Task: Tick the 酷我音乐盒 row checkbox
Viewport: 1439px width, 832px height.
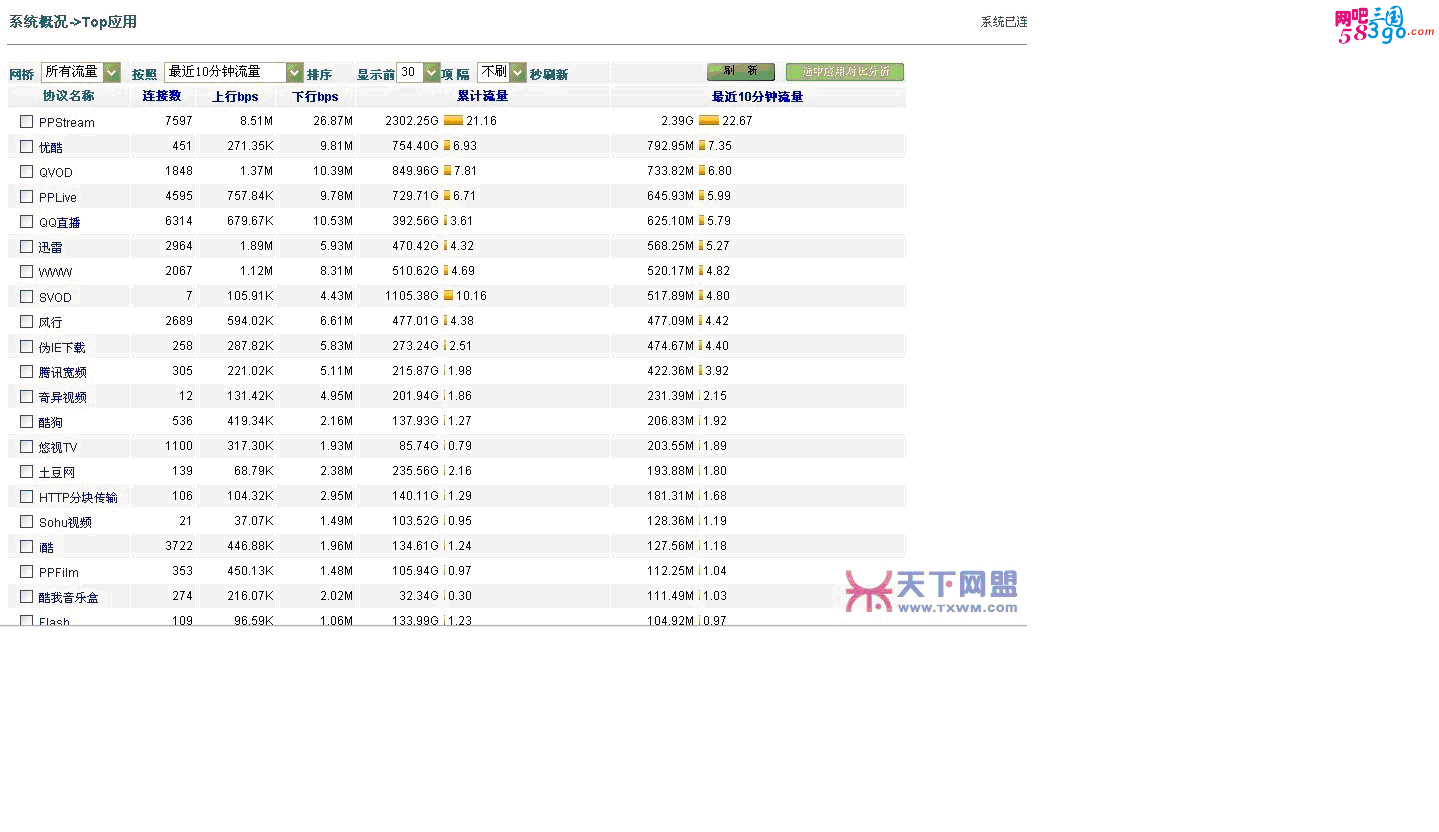Action: tap(27, 596)
